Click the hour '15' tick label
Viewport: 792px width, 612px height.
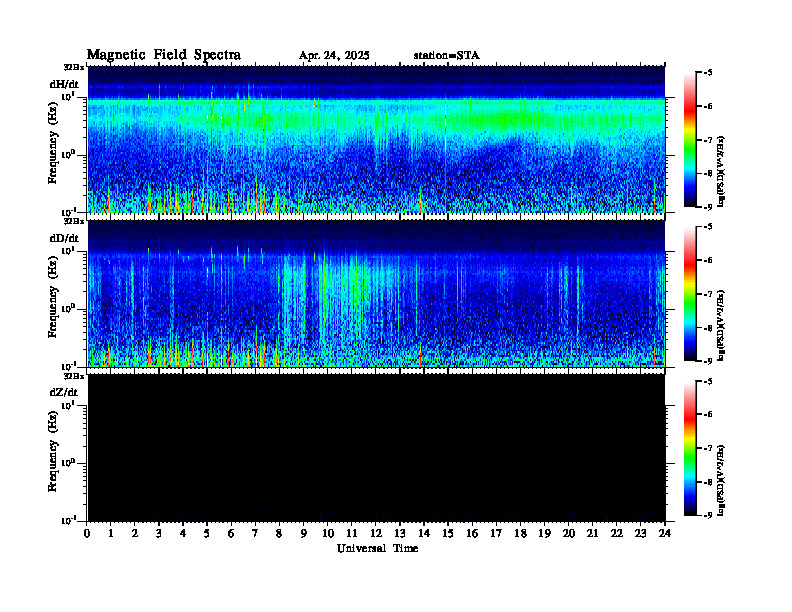pos(448,533)
